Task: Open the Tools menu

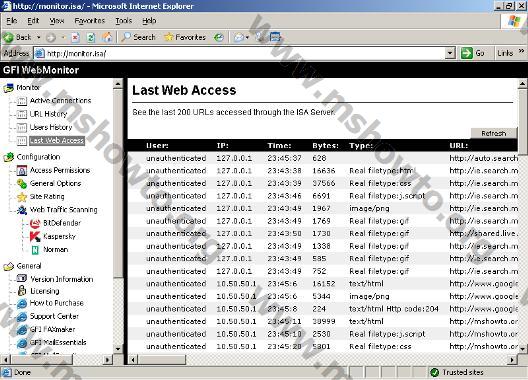Action: [x=124, y=21]
